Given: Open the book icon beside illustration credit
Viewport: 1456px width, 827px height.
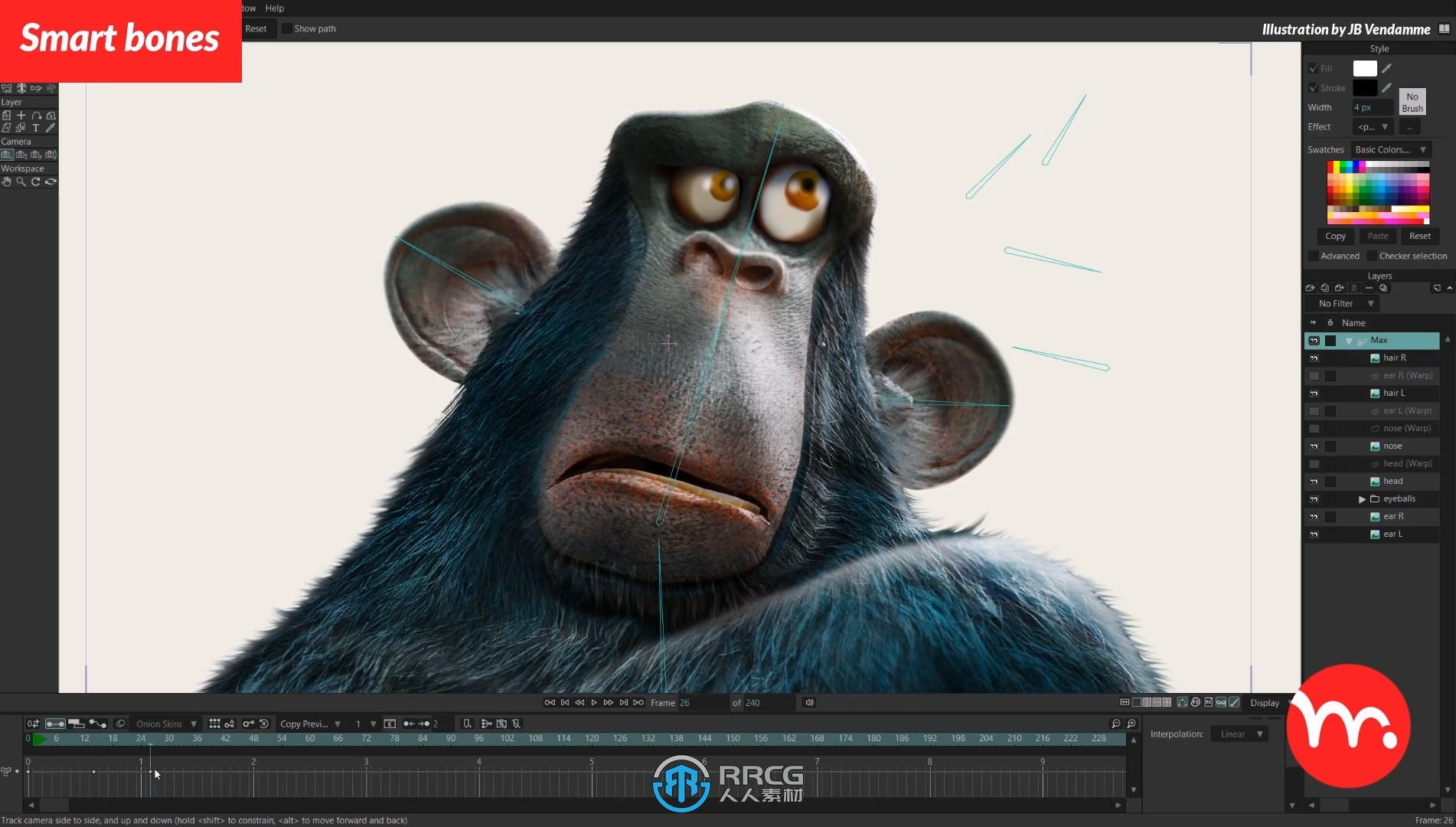Looking at the screenshot, I should coord(1444,29).
